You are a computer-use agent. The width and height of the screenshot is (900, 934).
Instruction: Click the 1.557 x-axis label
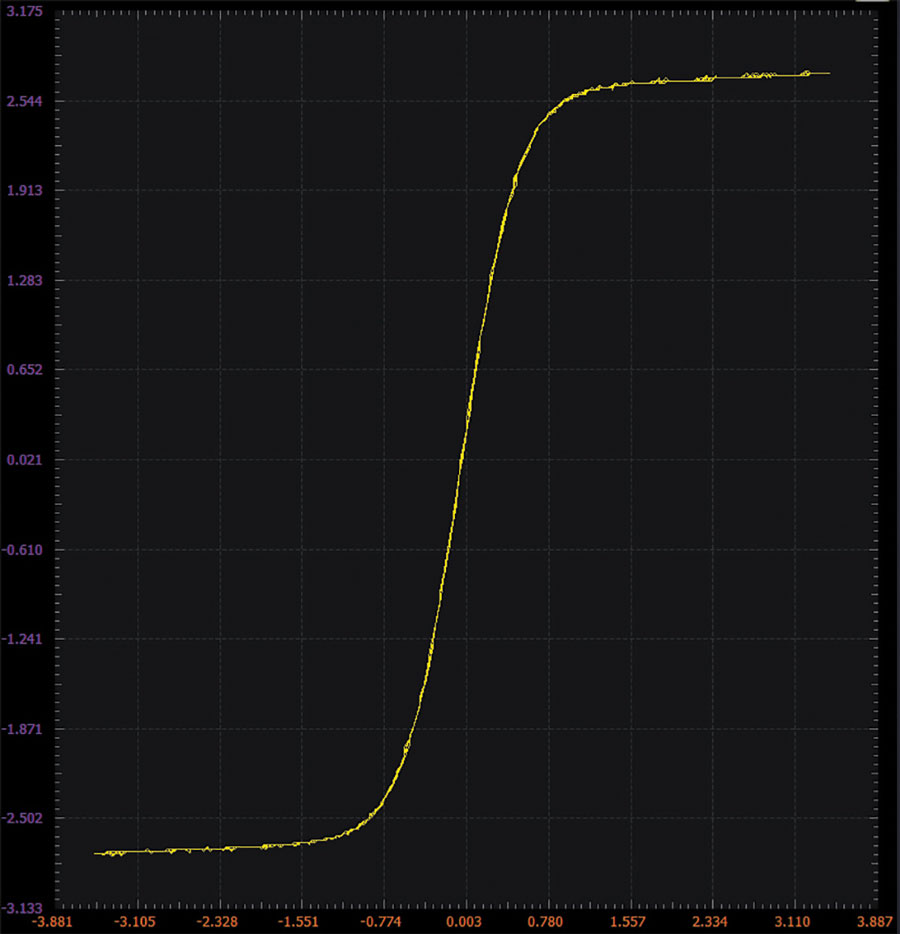coord(628,922)
